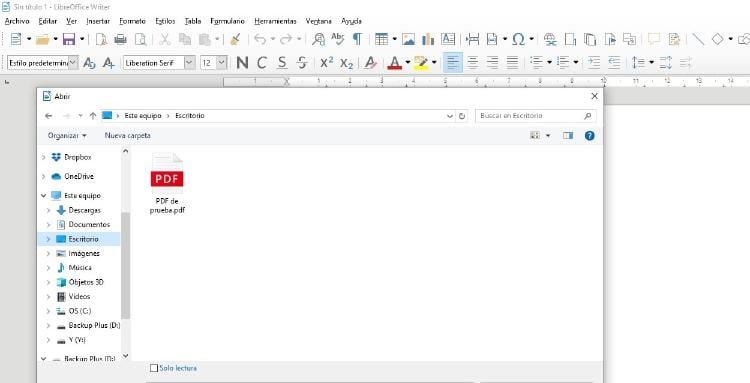Click the Paste clipboard icon
This screenshot has width=750, height=383.
205,39
